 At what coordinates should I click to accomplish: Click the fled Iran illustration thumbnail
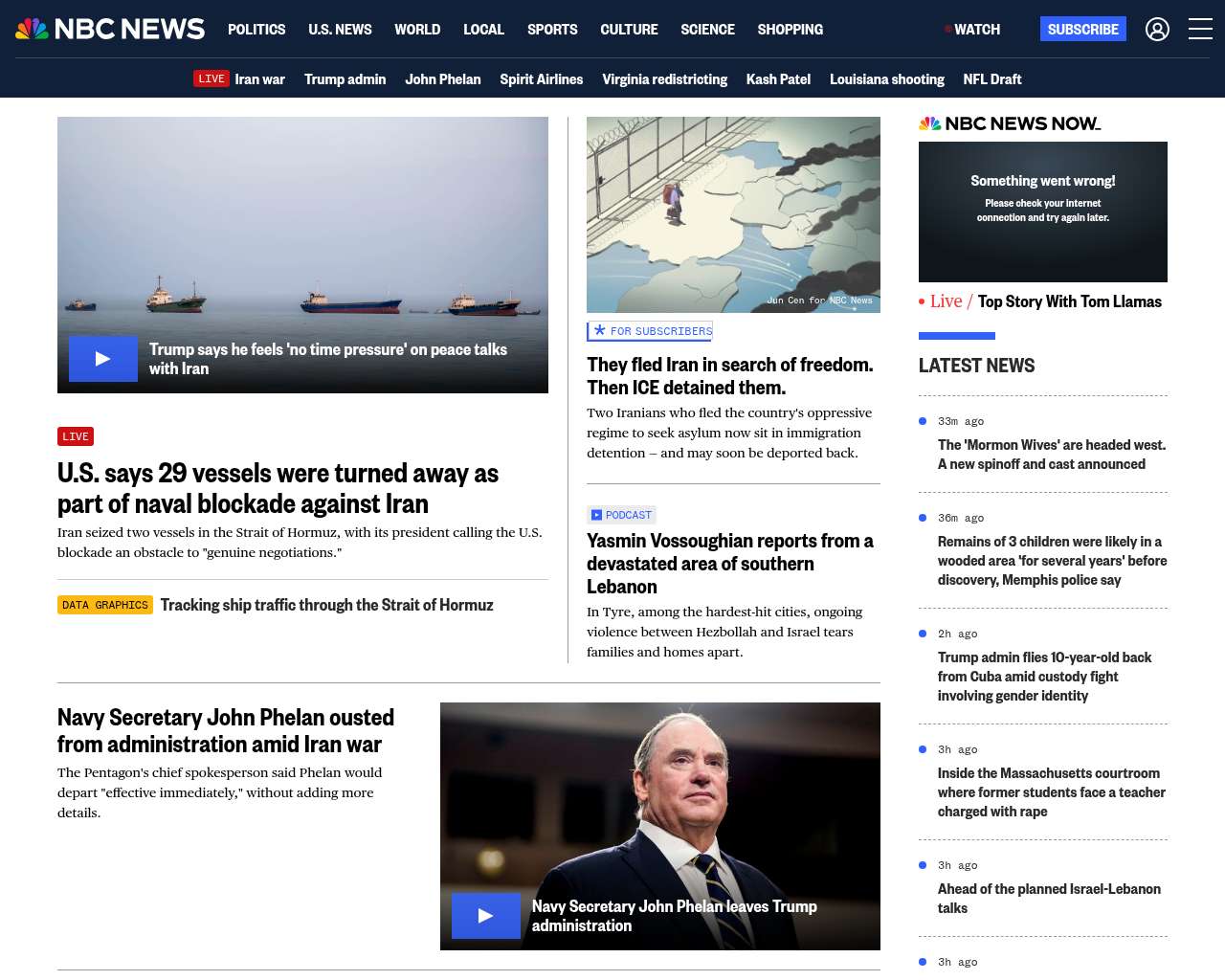(x=733, y=214)
